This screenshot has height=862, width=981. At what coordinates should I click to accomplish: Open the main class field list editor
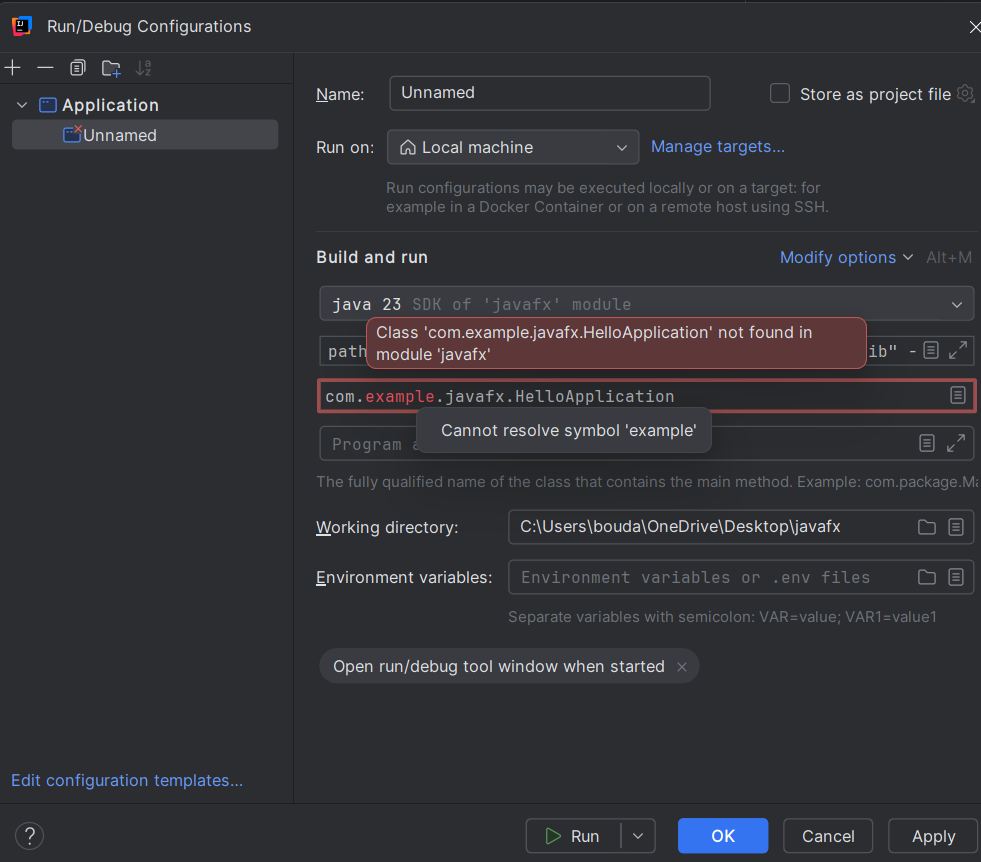pyautogui.click(x=957, y=395)
